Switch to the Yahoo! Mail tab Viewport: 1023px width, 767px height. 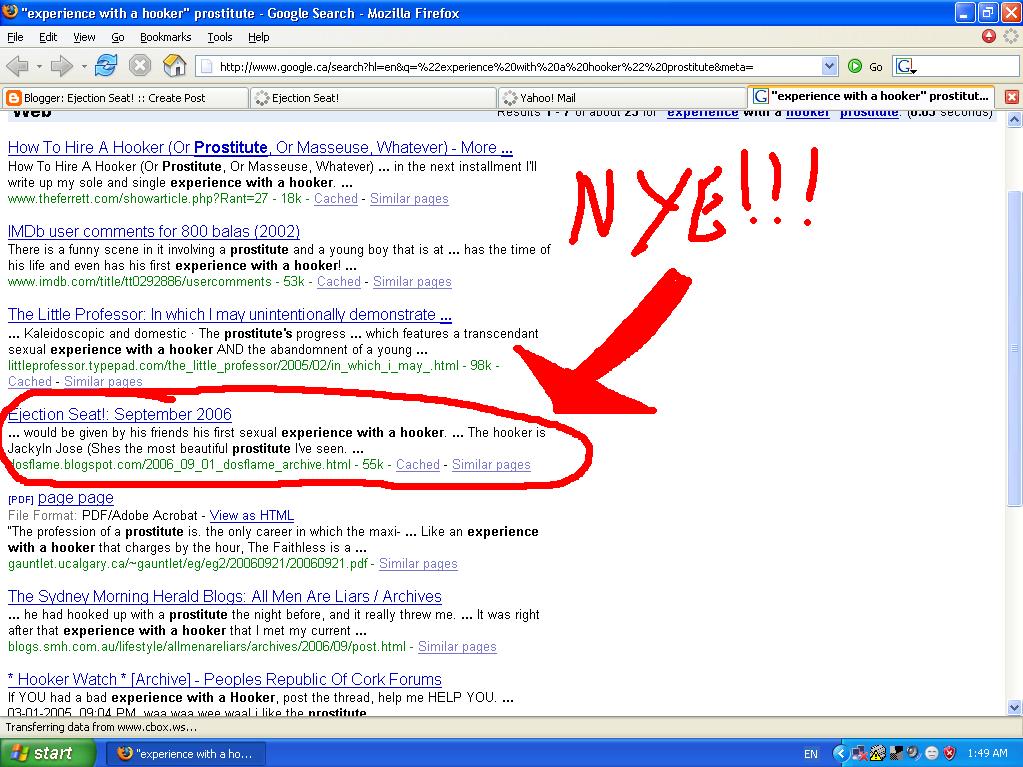pos(622,98)
